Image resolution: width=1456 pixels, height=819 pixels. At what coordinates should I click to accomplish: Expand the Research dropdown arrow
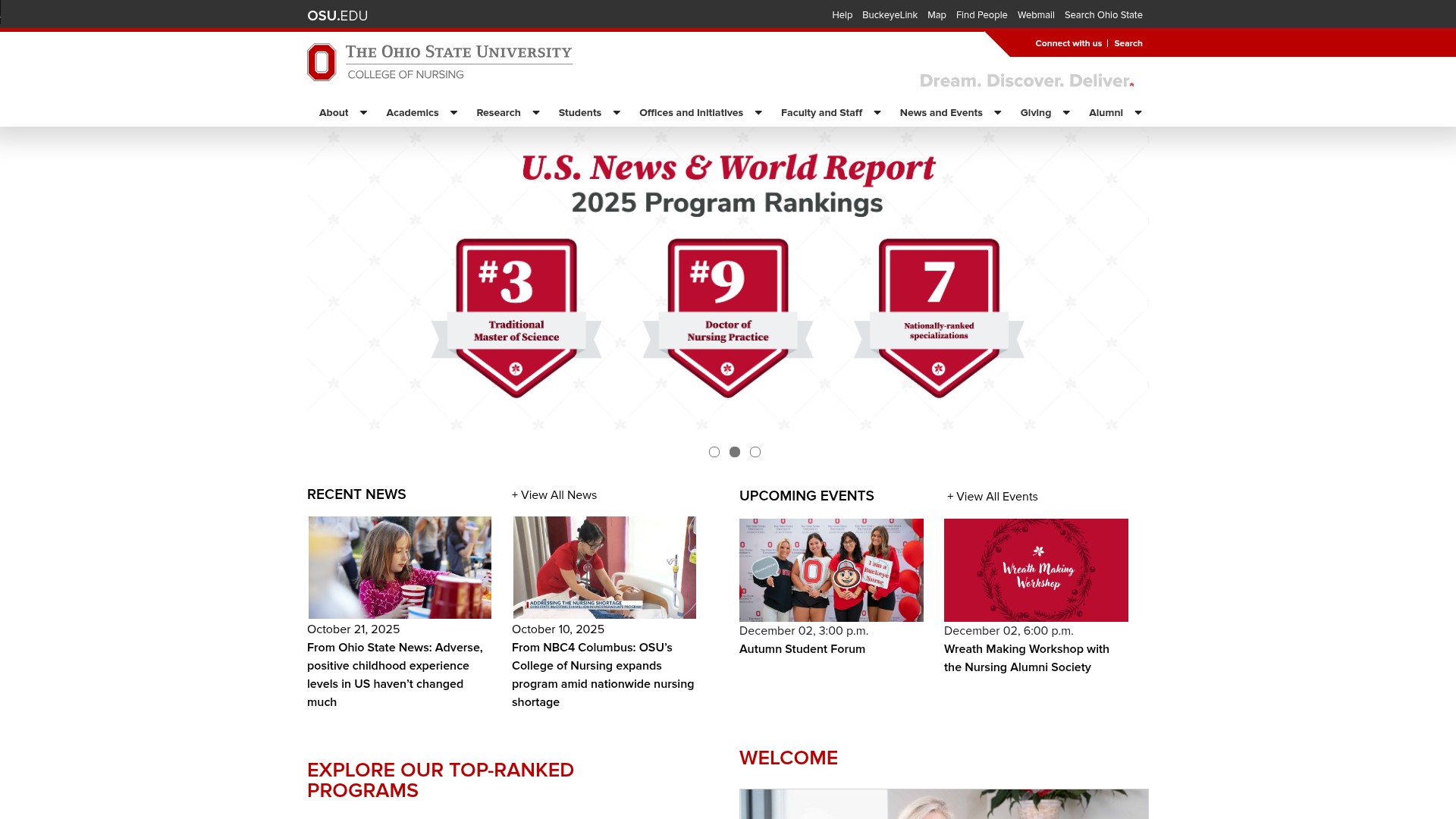coord(535,112)
